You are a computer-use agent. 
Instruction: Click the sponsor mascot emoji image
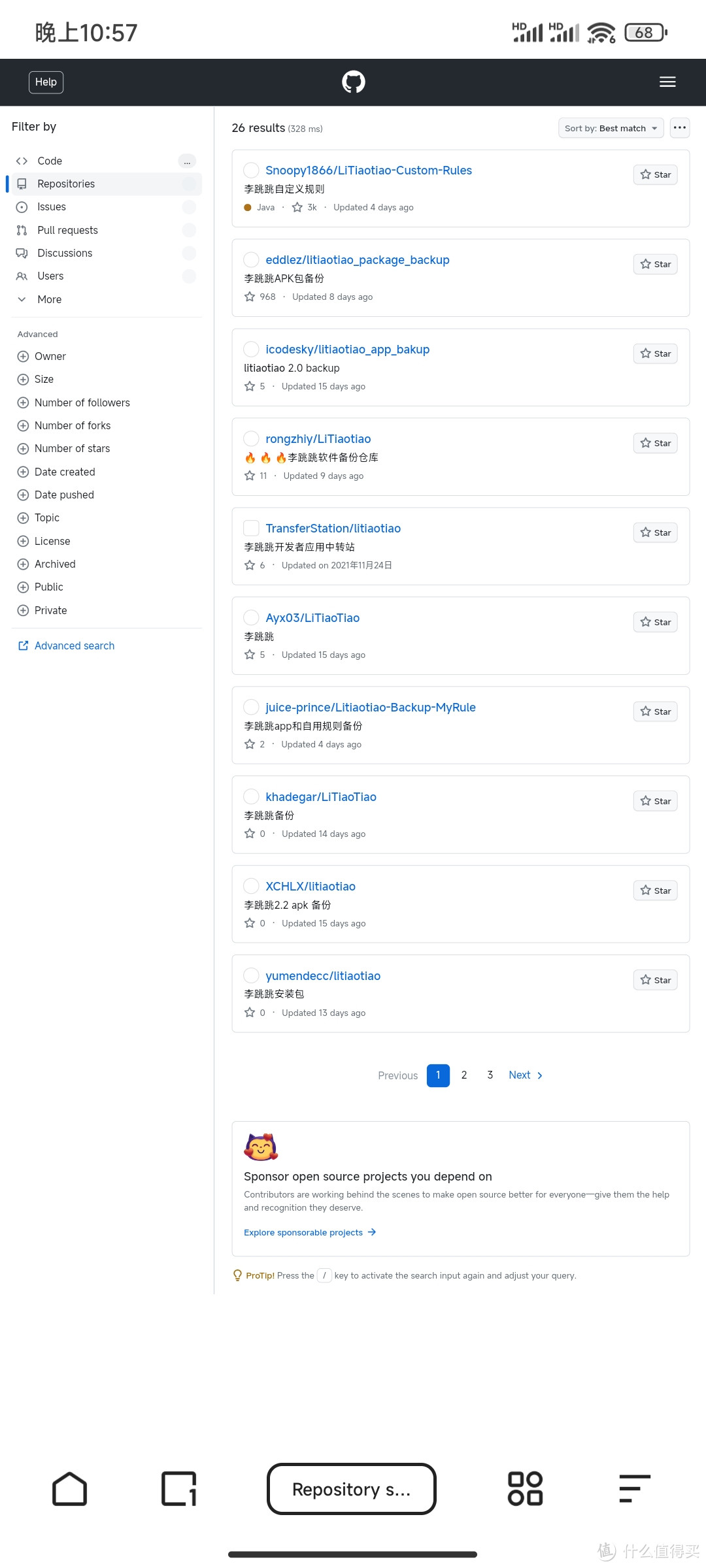pos(261,1147)
